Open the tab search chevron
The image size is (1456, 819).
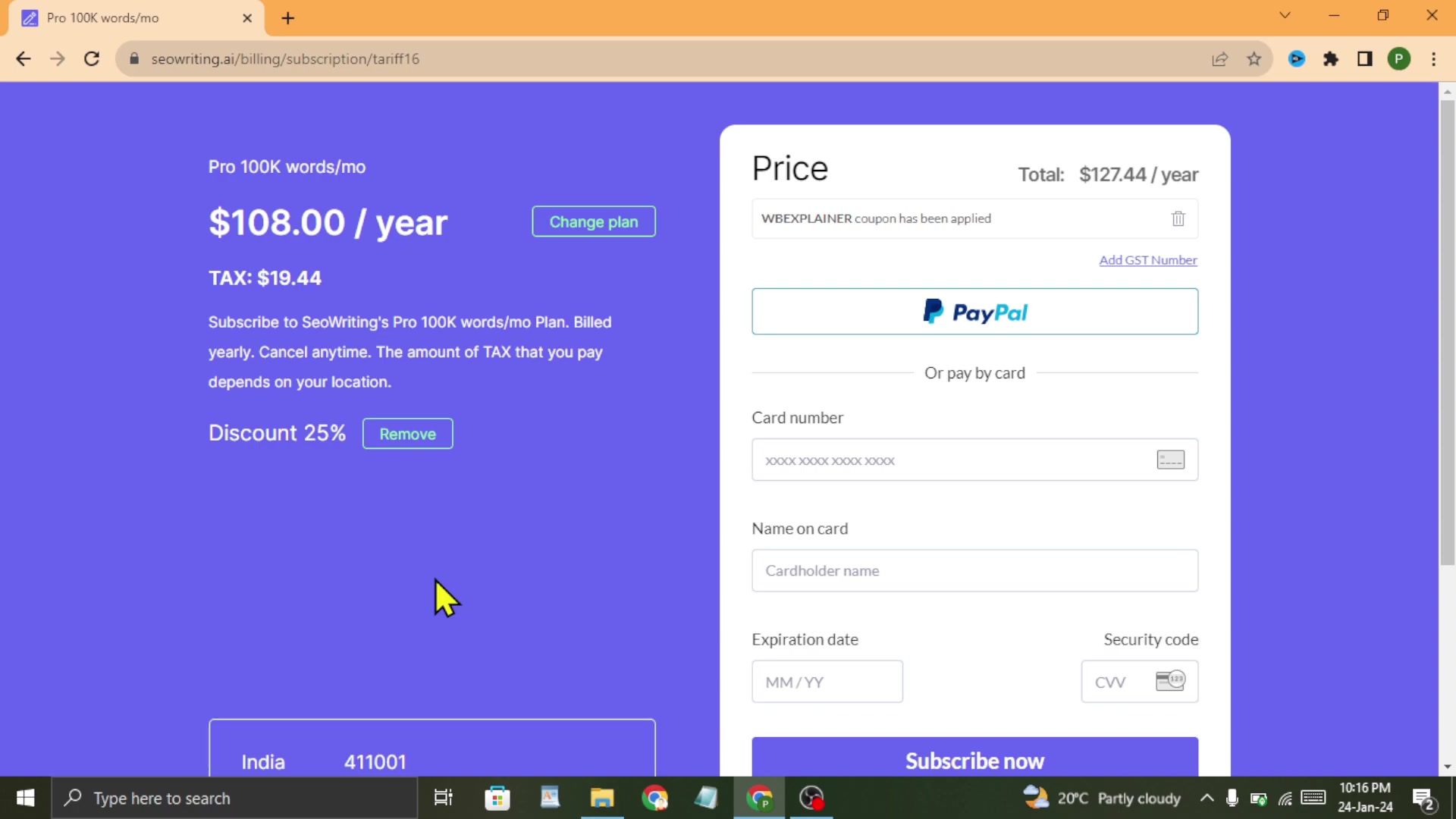tap(1285, 15)
